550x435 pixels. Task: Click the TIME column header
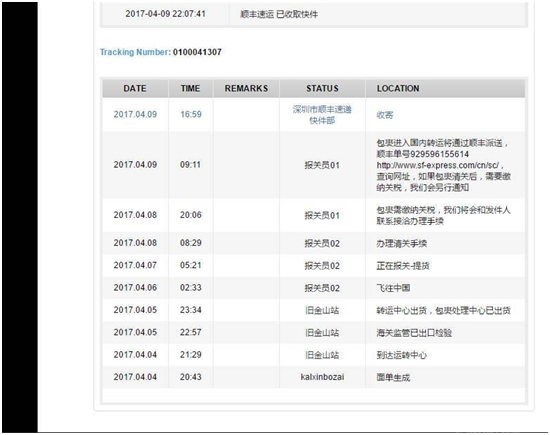(x=190, y=88)
